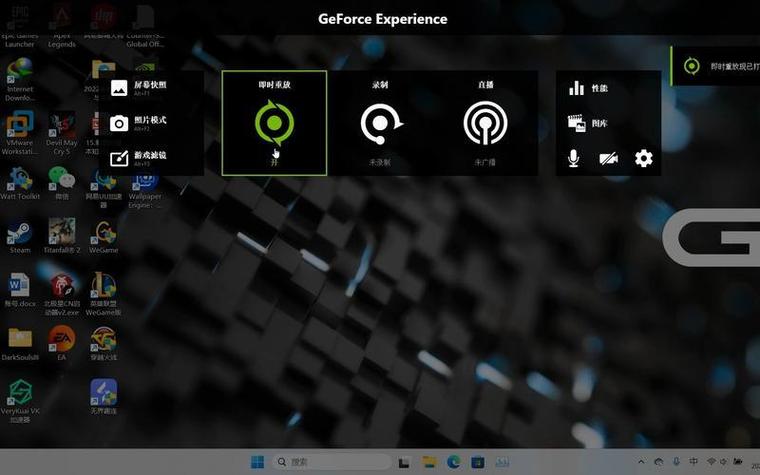
Task: Click the taskbar search box
Action: coord(332,462)
